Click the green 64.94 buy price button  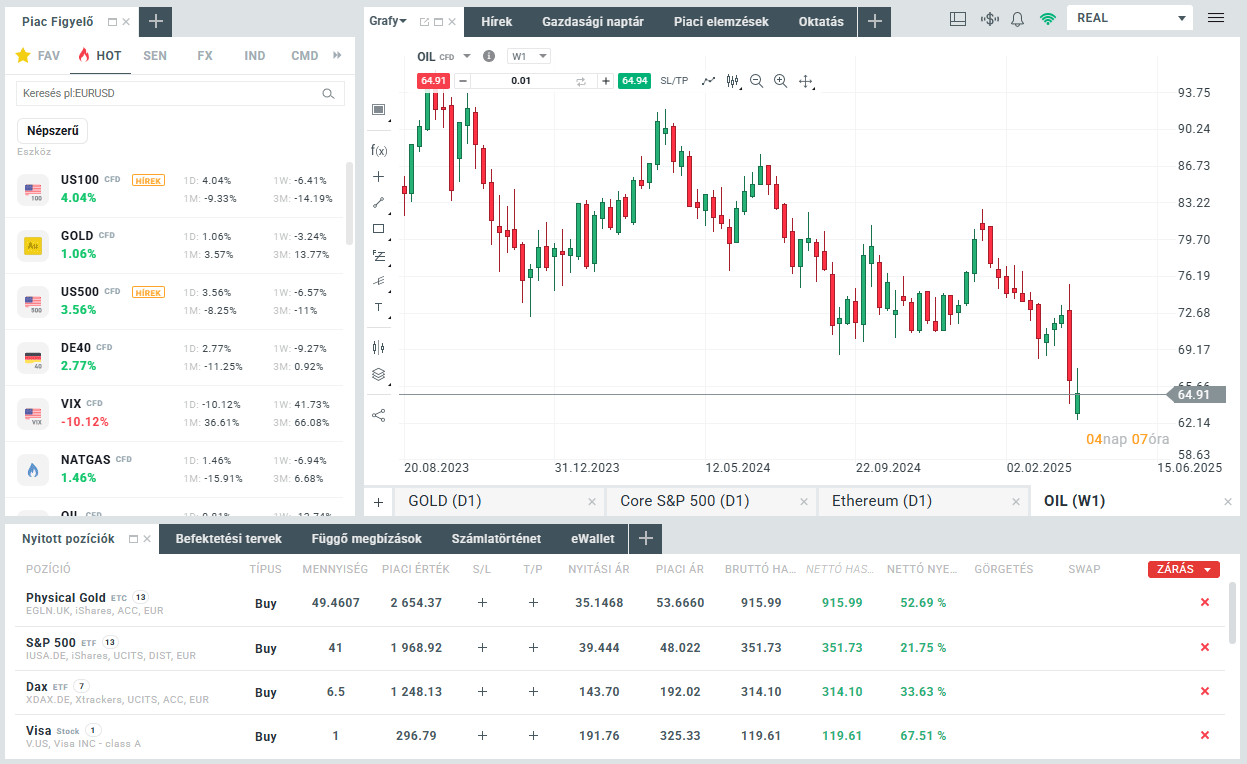(x=634, y=81)
